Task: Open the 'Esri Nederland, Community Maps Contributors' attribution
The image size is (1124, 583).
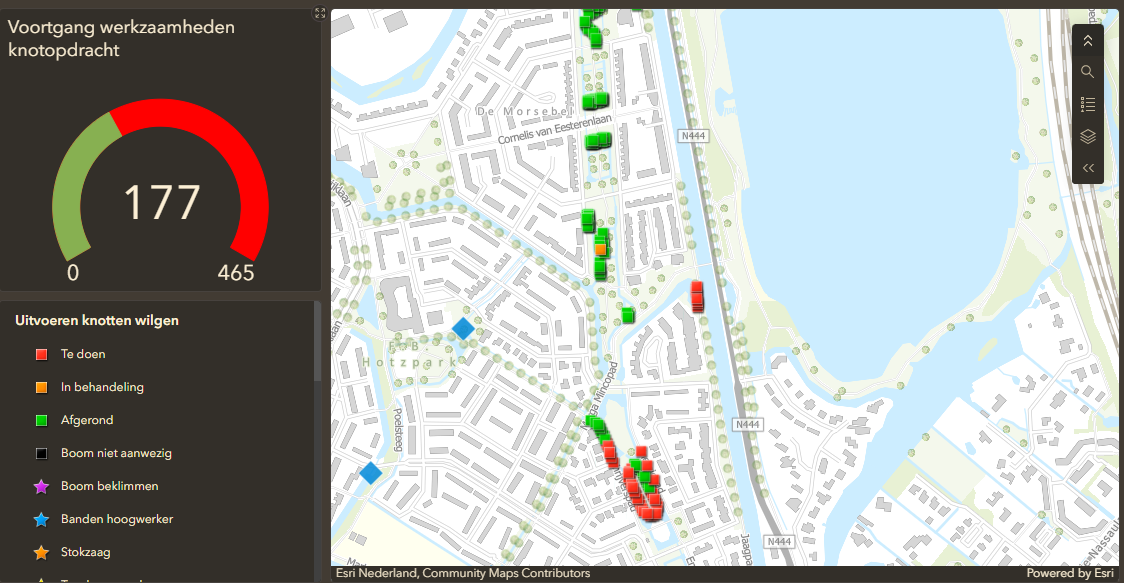Action: (460, 573)
